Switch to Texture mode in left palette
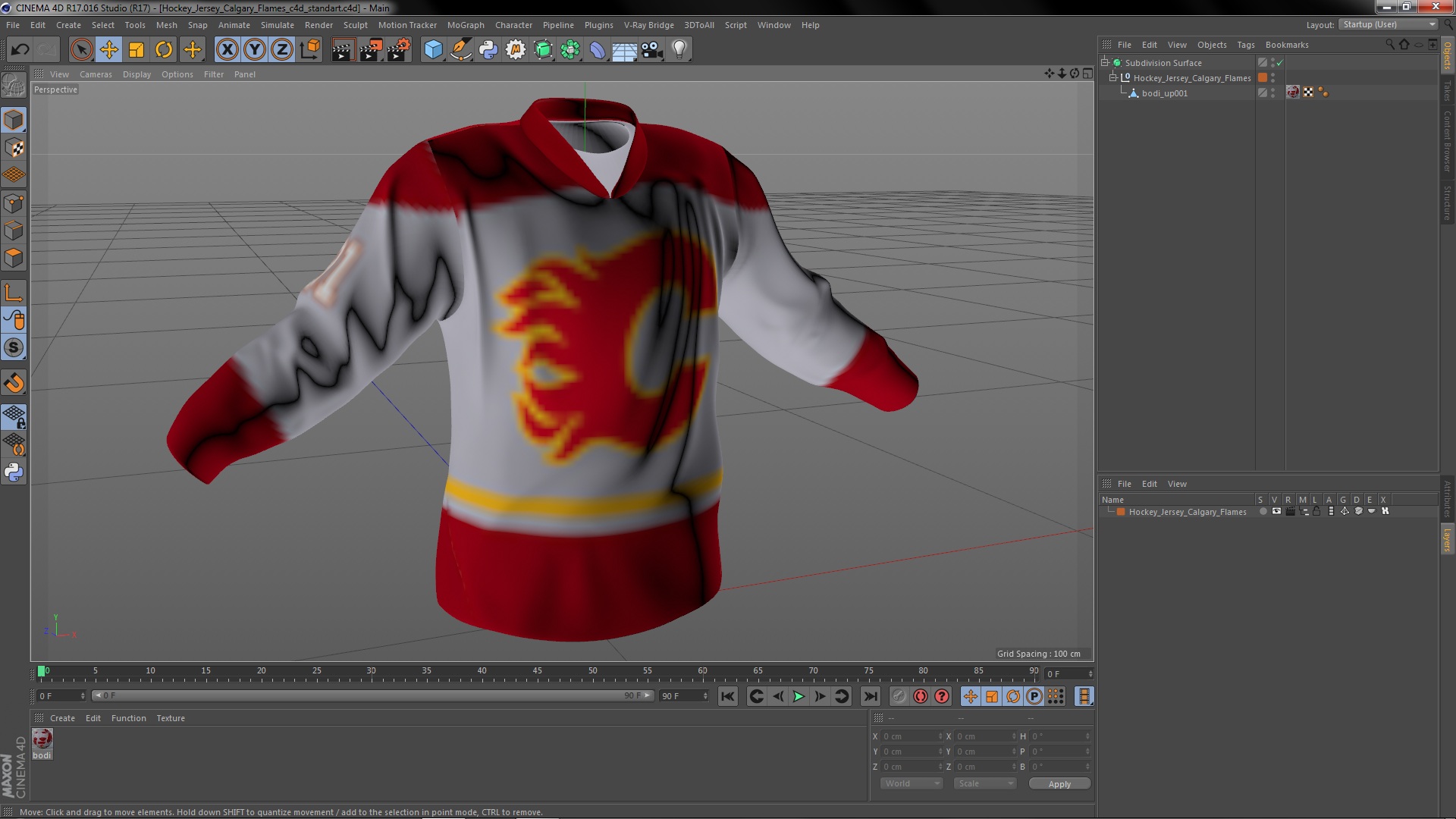This screenshot has height=819, width=1456. [x=14, y=147]
